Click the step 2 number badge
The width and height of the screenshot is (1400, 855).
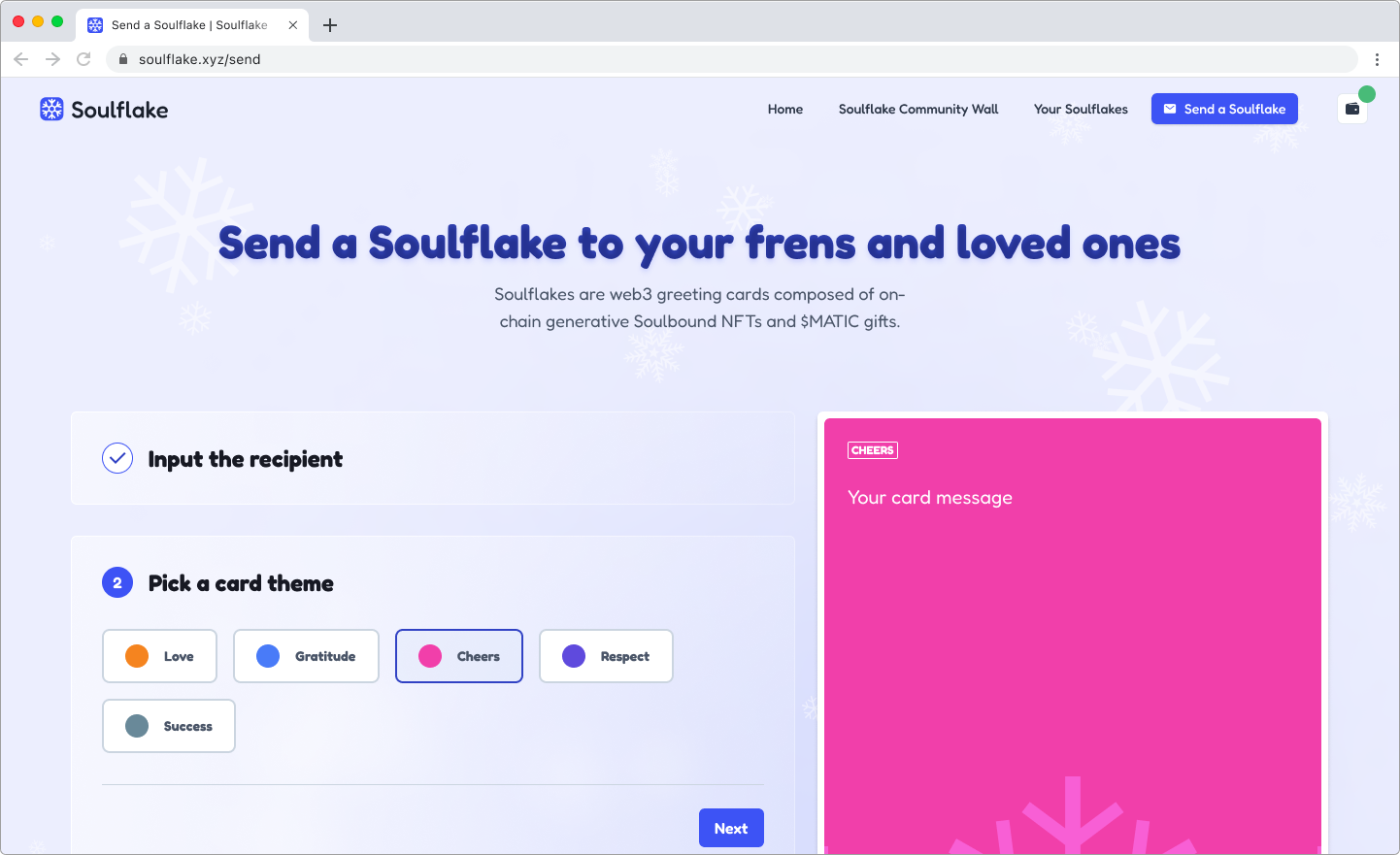(117, 582)
